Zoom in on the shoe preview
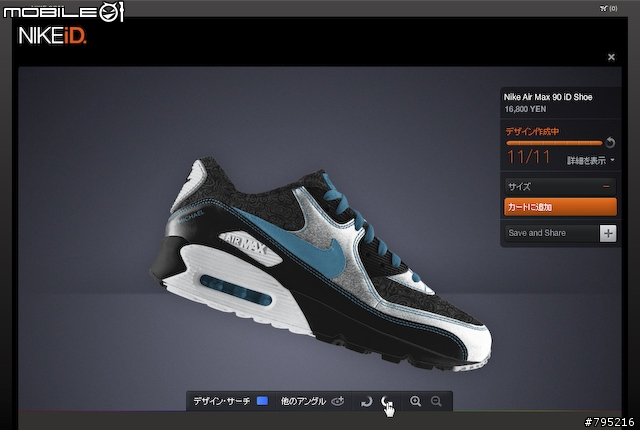Image resolution: width=640 pixels, height=430 pixels. (x=416, y=401)
